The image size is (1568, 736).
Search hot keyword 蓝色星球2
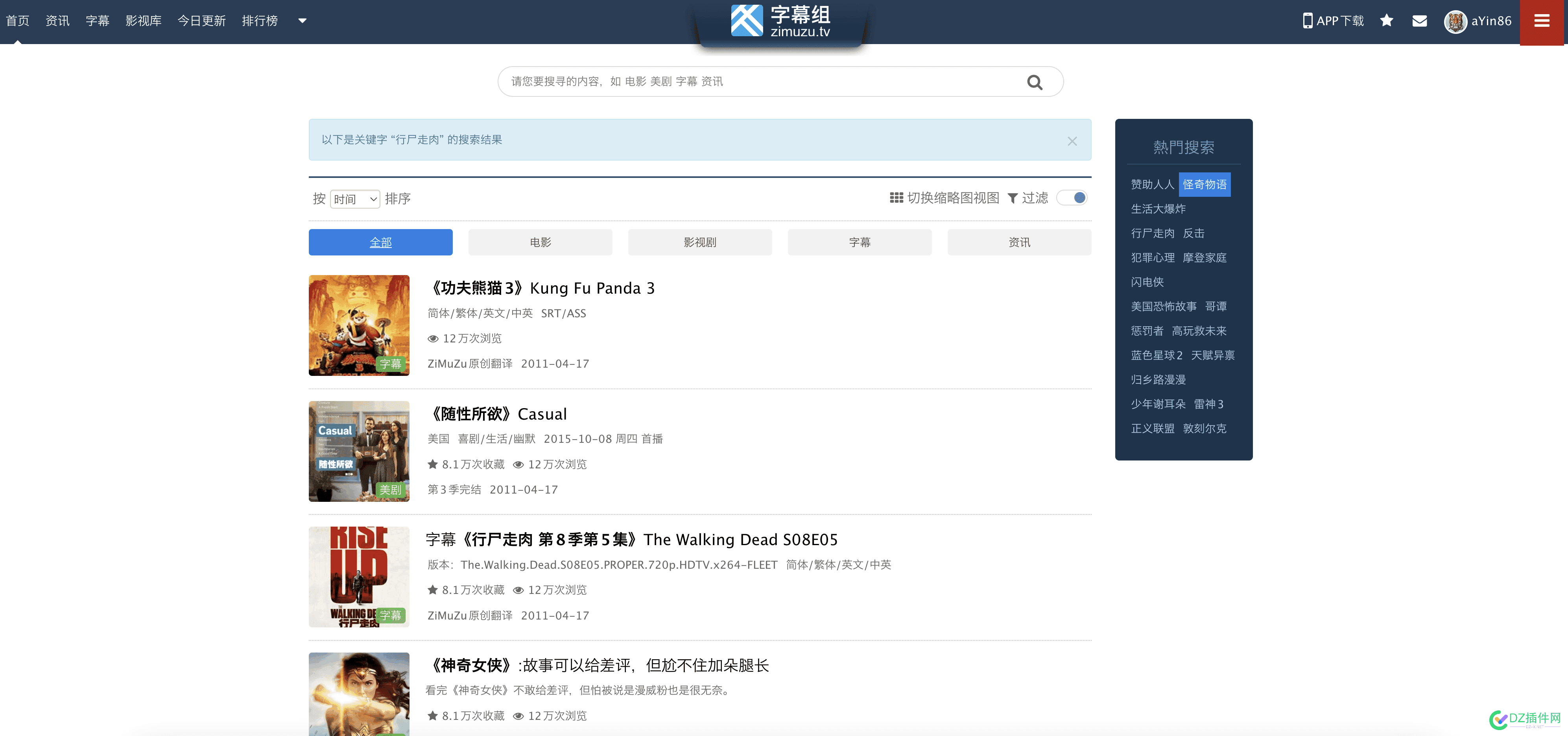pos(1157,355)
